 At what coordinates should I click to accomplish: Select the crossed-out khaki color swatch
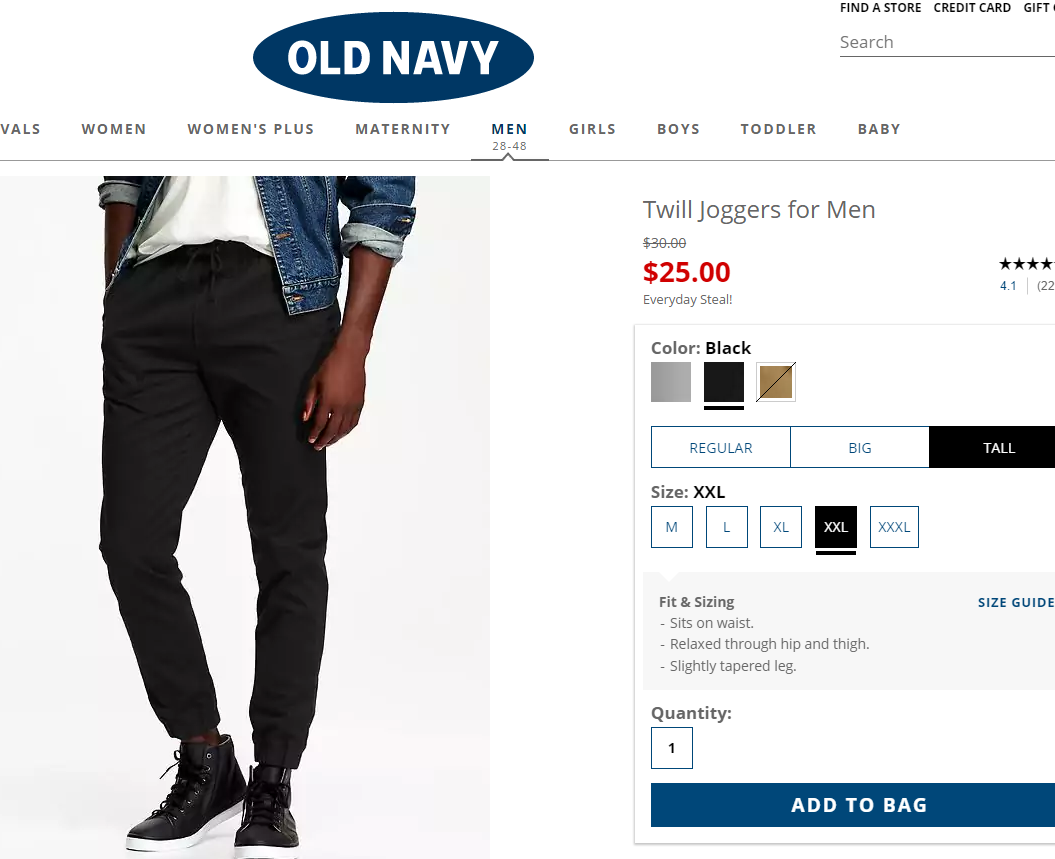click(x=776, y=382)
